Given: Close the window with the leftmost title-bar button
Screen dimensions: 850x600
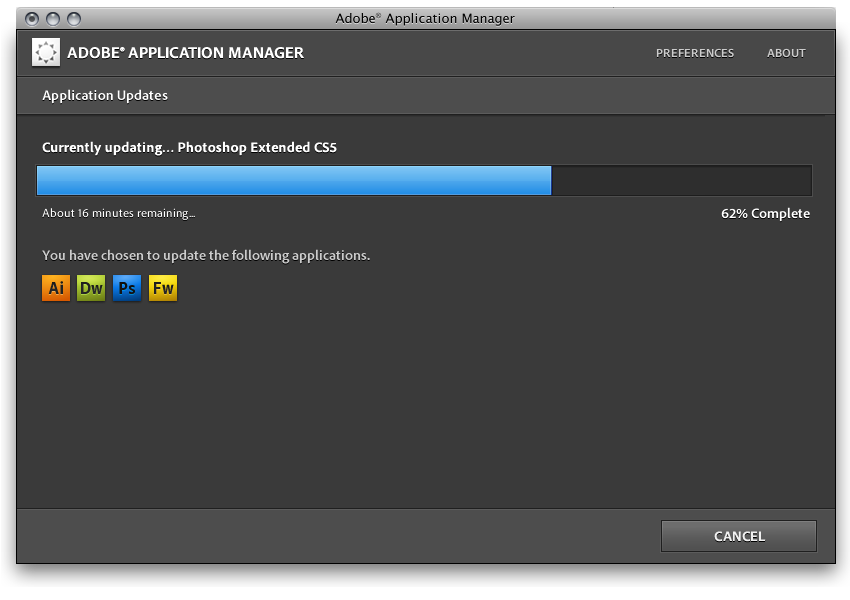Looking at the screenshot, I should [32, 19].
